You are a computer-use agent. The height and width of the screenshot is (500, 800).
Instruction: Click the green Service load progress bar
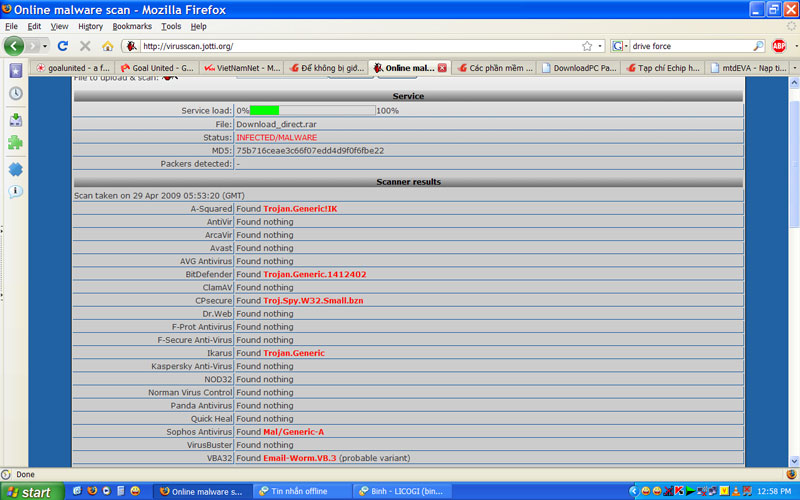(264, 110)
